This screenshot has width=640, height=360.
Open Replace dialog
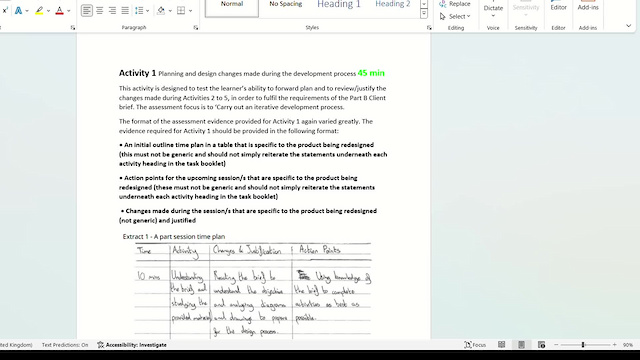click(455, 4)
